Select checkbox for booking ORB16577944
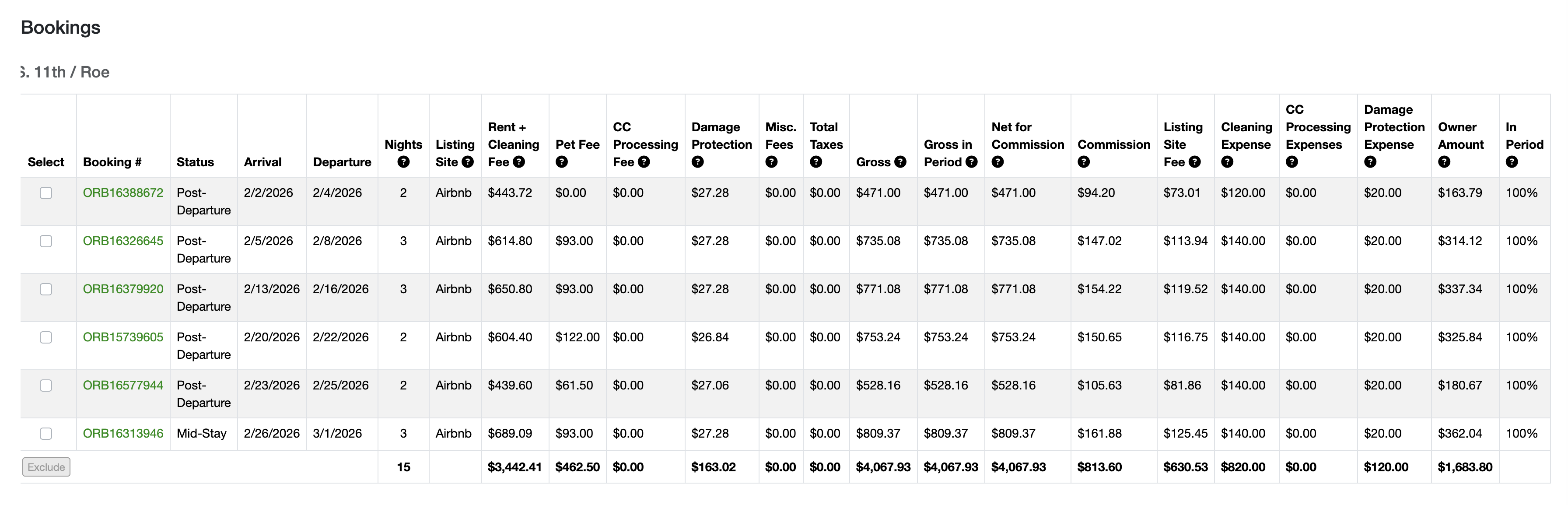1568x505 pixels. pos(45,386)
